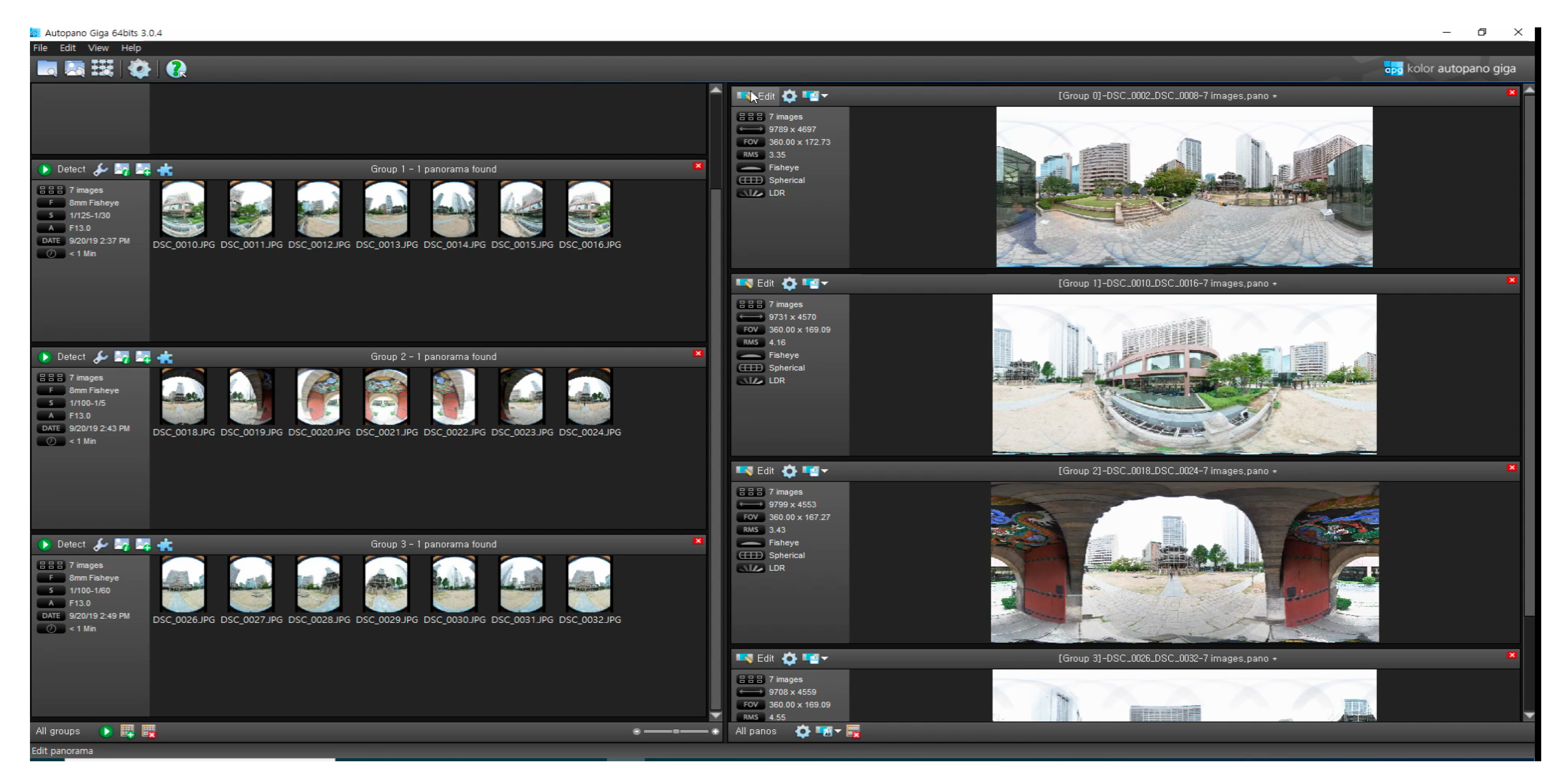Click the render gear for Group 1 panorama
This screenshot has width=1566, height=784.
(789, 283)
